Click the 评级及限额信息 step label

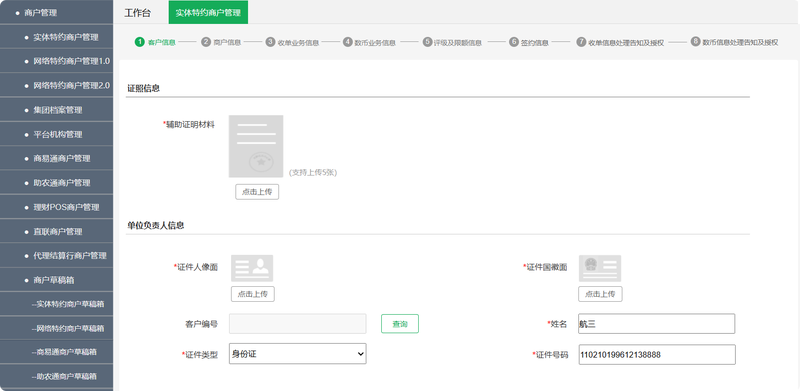click(x=458, y=43)
